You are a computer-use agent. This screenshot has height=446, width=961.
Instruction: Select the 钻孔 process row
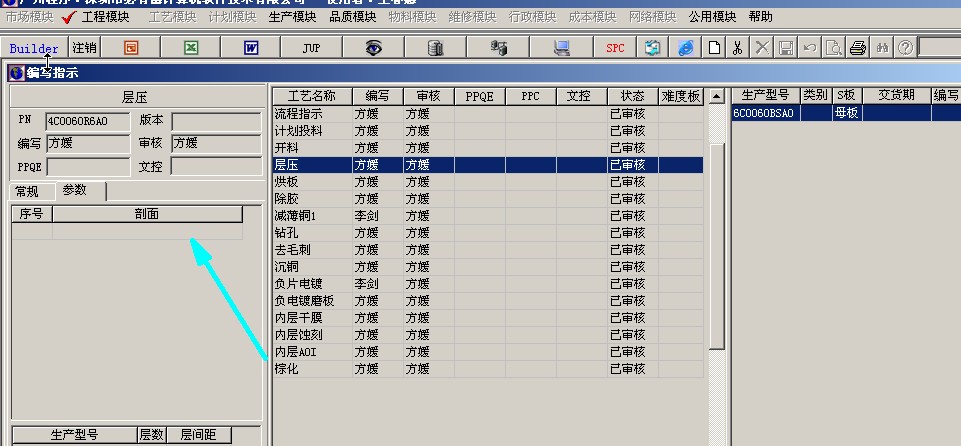(x=488, y=233)
